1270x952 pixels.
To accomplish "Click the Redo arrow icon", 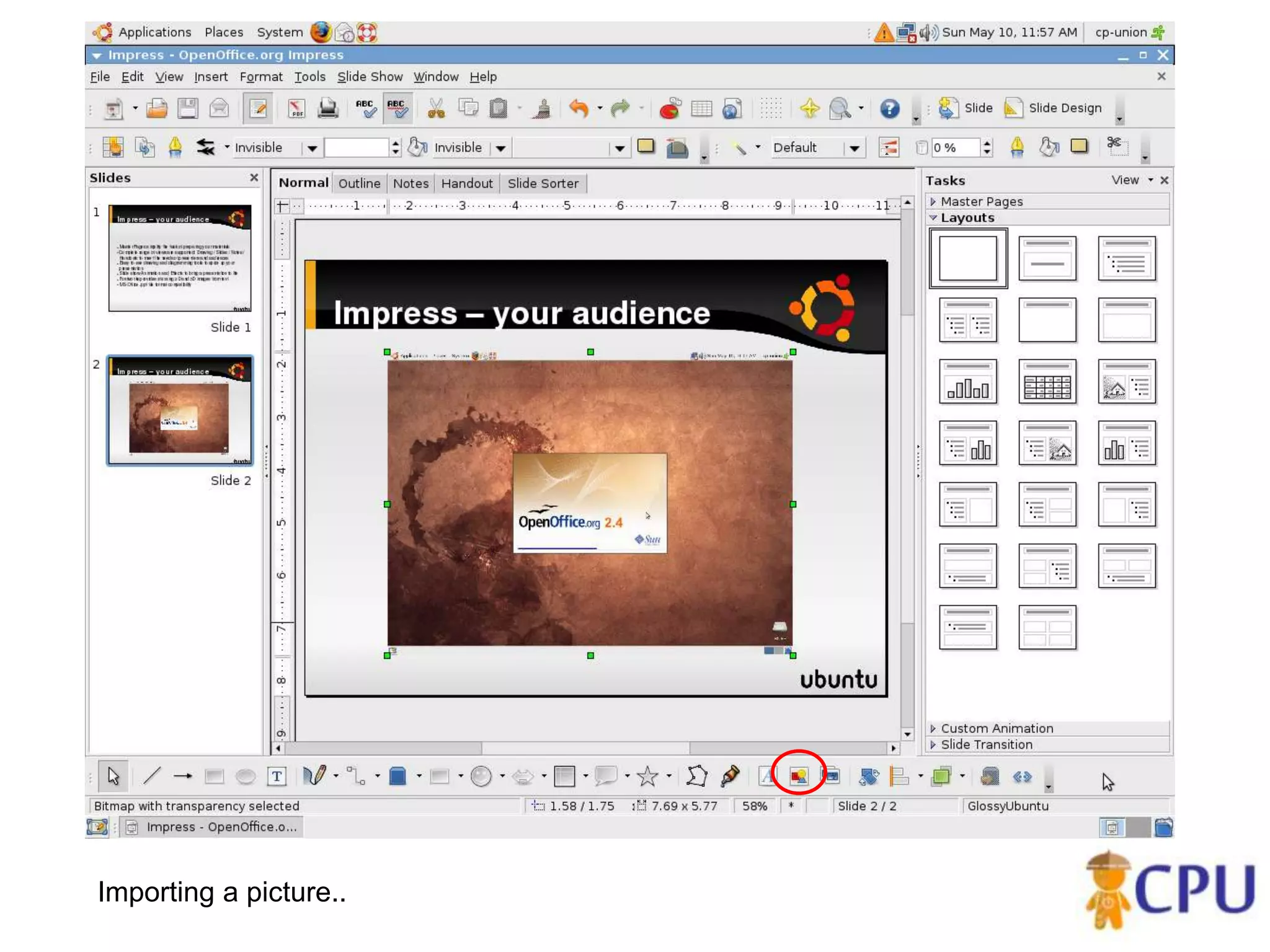I will (620, 108).
